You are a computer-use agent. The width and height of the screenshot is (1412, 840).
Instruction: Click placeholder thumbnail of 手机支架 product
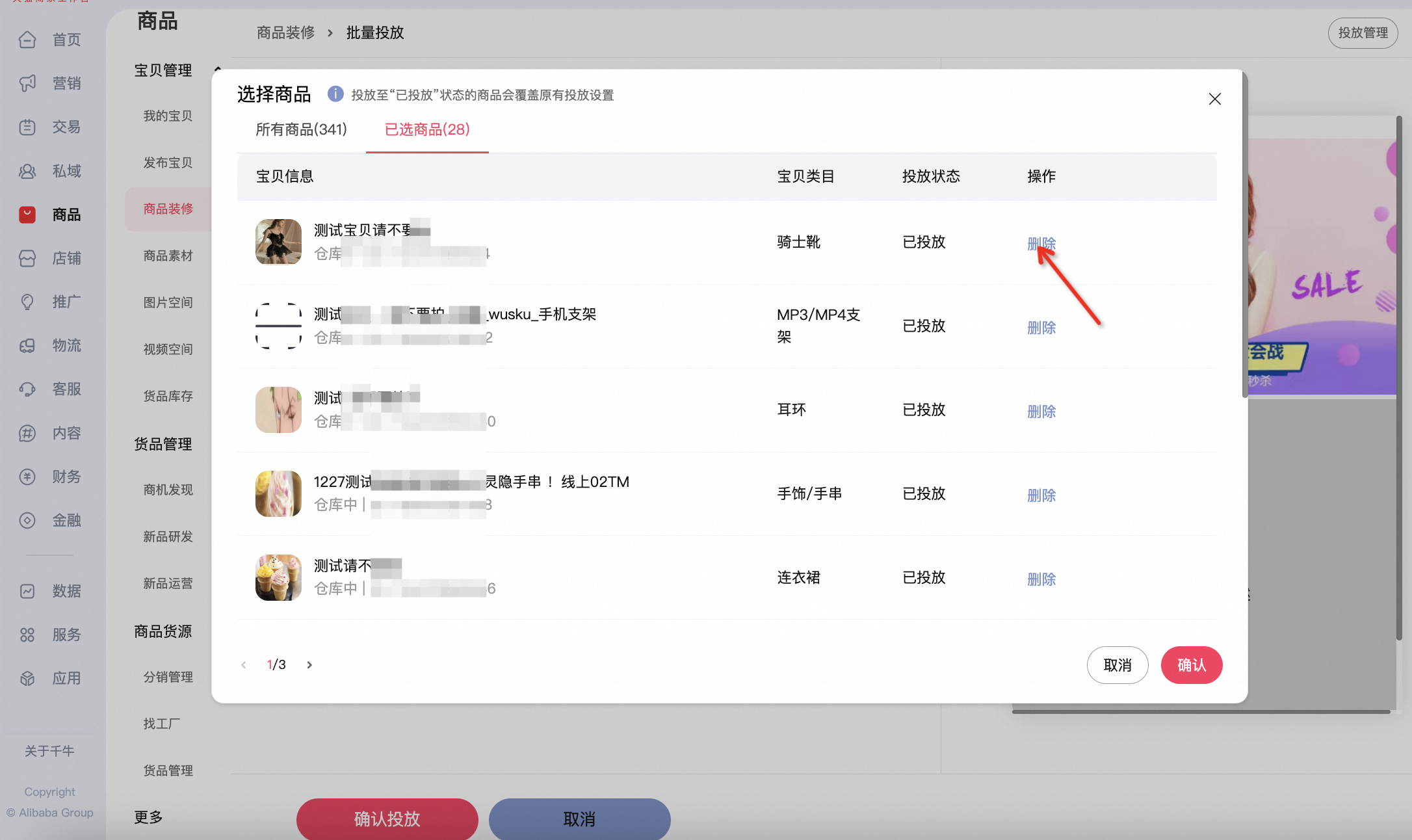click(x=278, y=326)
